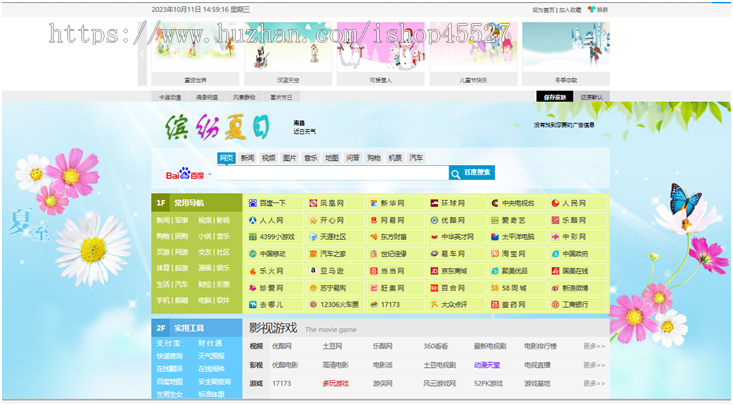Screen dimensions: 733x405
Task: Click the 太平洋电脑 icon
Action: 495,237
